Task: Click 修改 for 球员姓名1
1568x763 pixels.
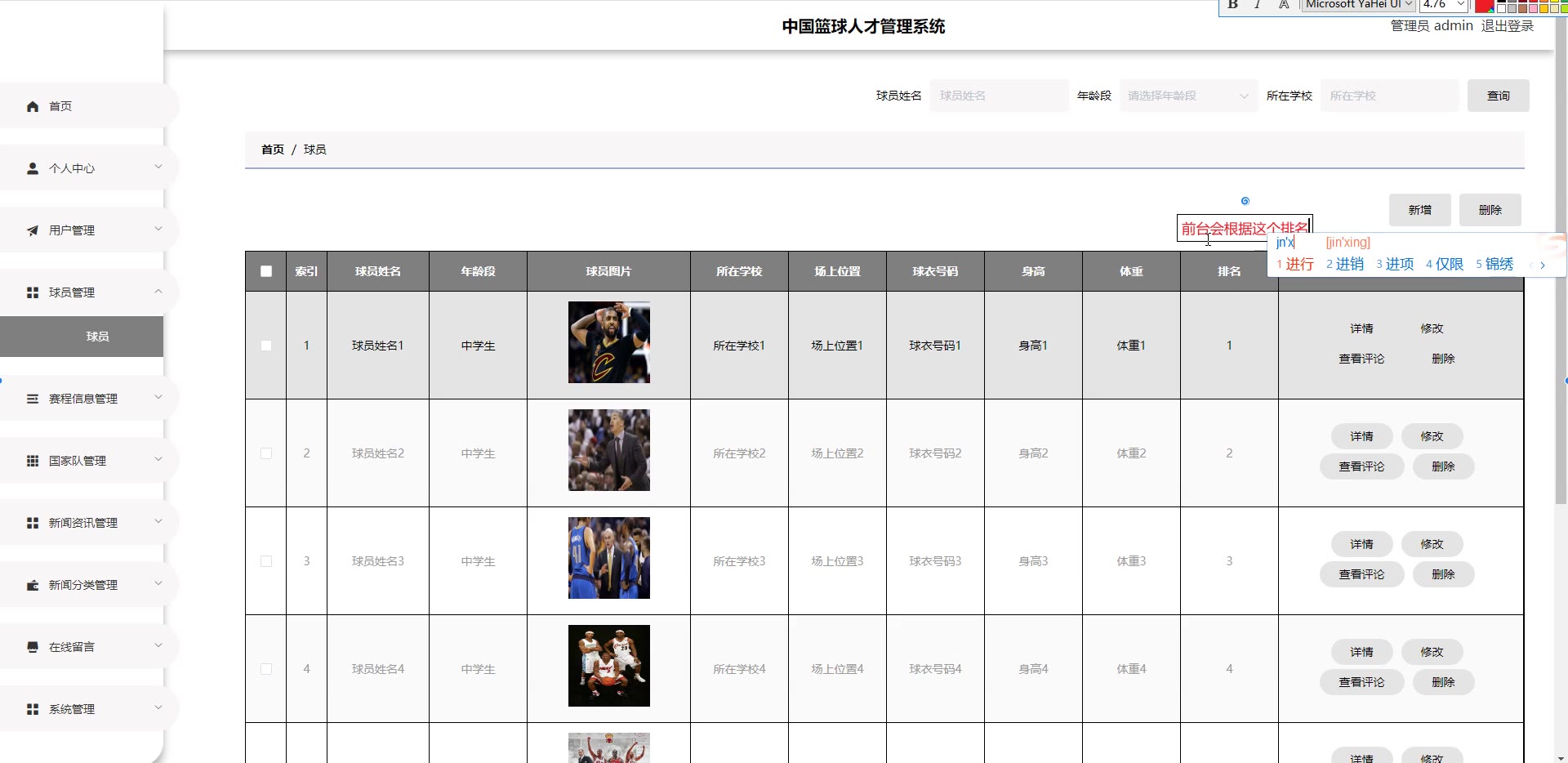Action: coord(1432,328)
